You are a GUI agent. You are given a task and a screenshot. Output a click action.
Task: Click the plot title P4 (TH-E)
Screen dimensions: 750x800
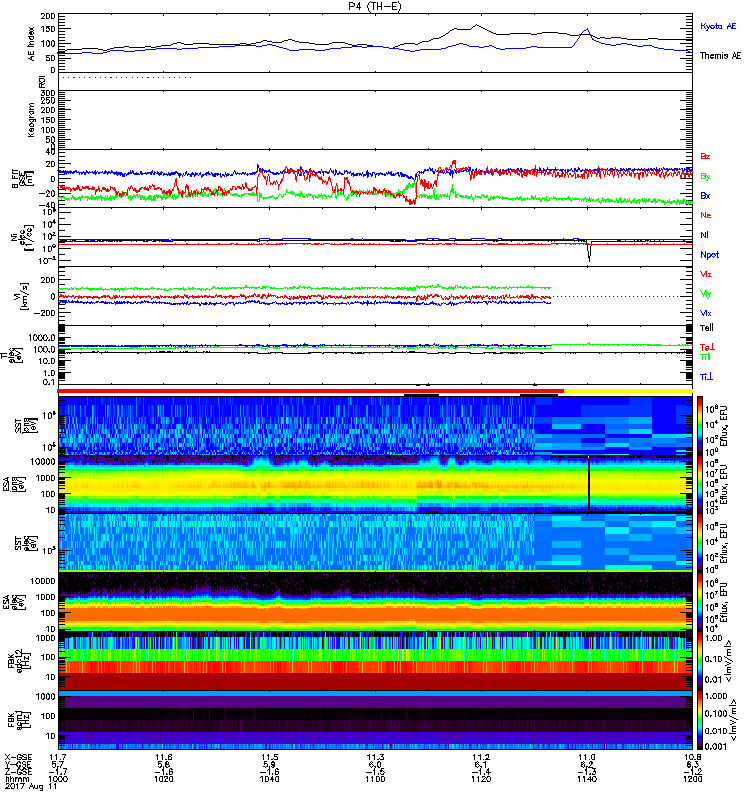pyautogui.click(x=374, y=6)
